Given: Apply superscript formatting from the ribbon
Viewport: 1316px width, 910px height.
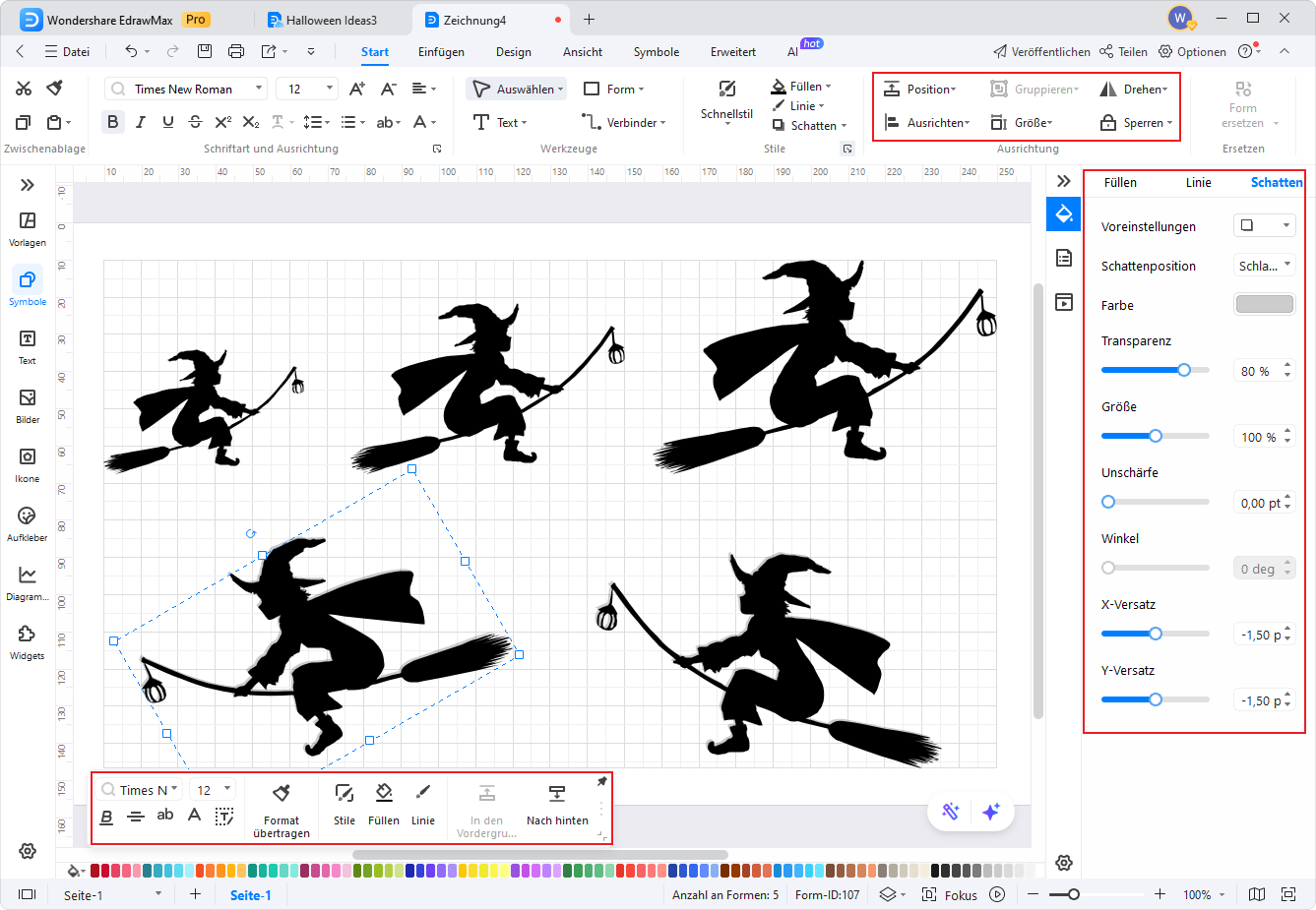Looking at the screenshot, I should click(221, 122).
